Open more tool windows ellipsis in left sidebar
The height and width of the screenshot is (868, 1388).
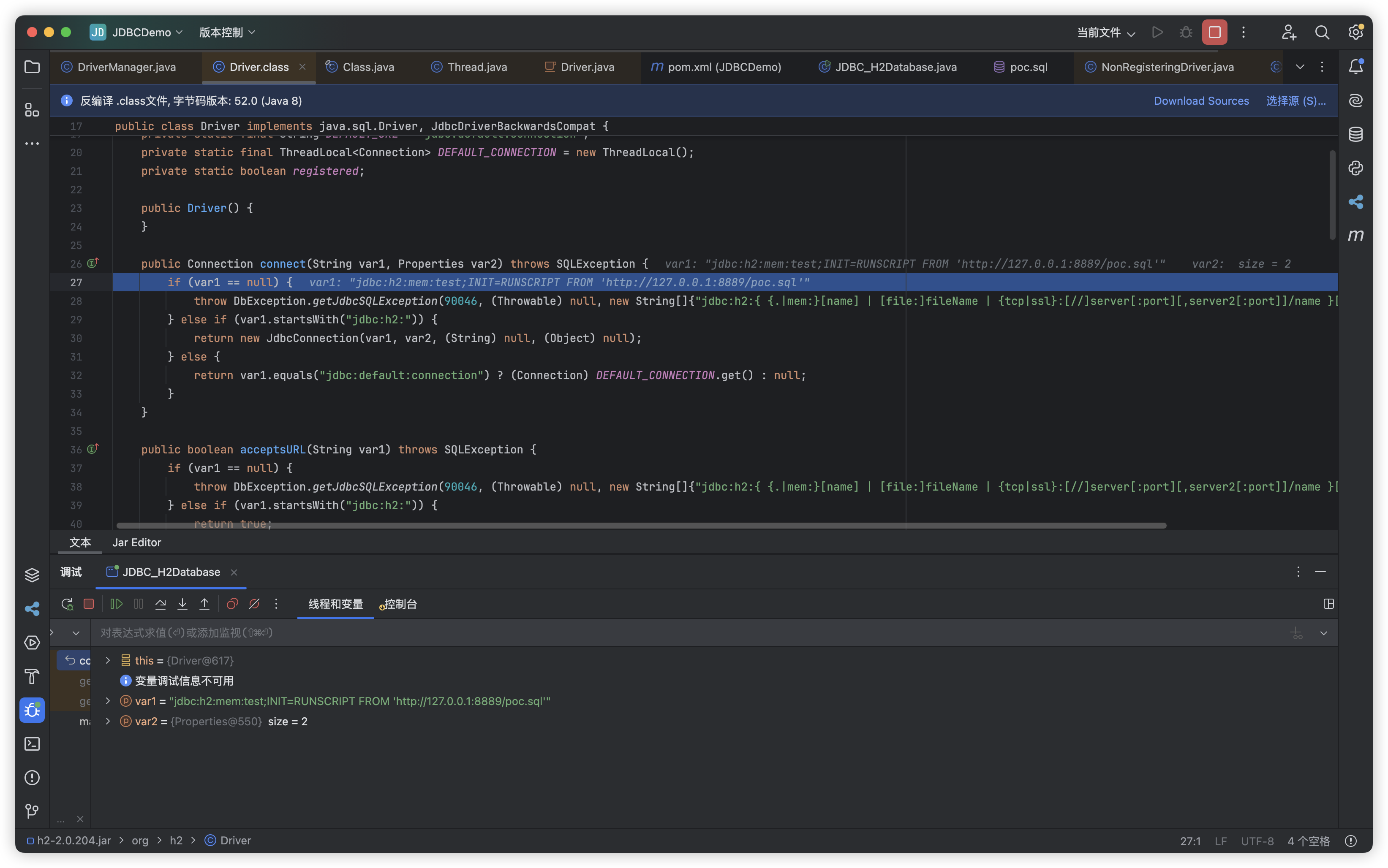click(x=32, y=144)
